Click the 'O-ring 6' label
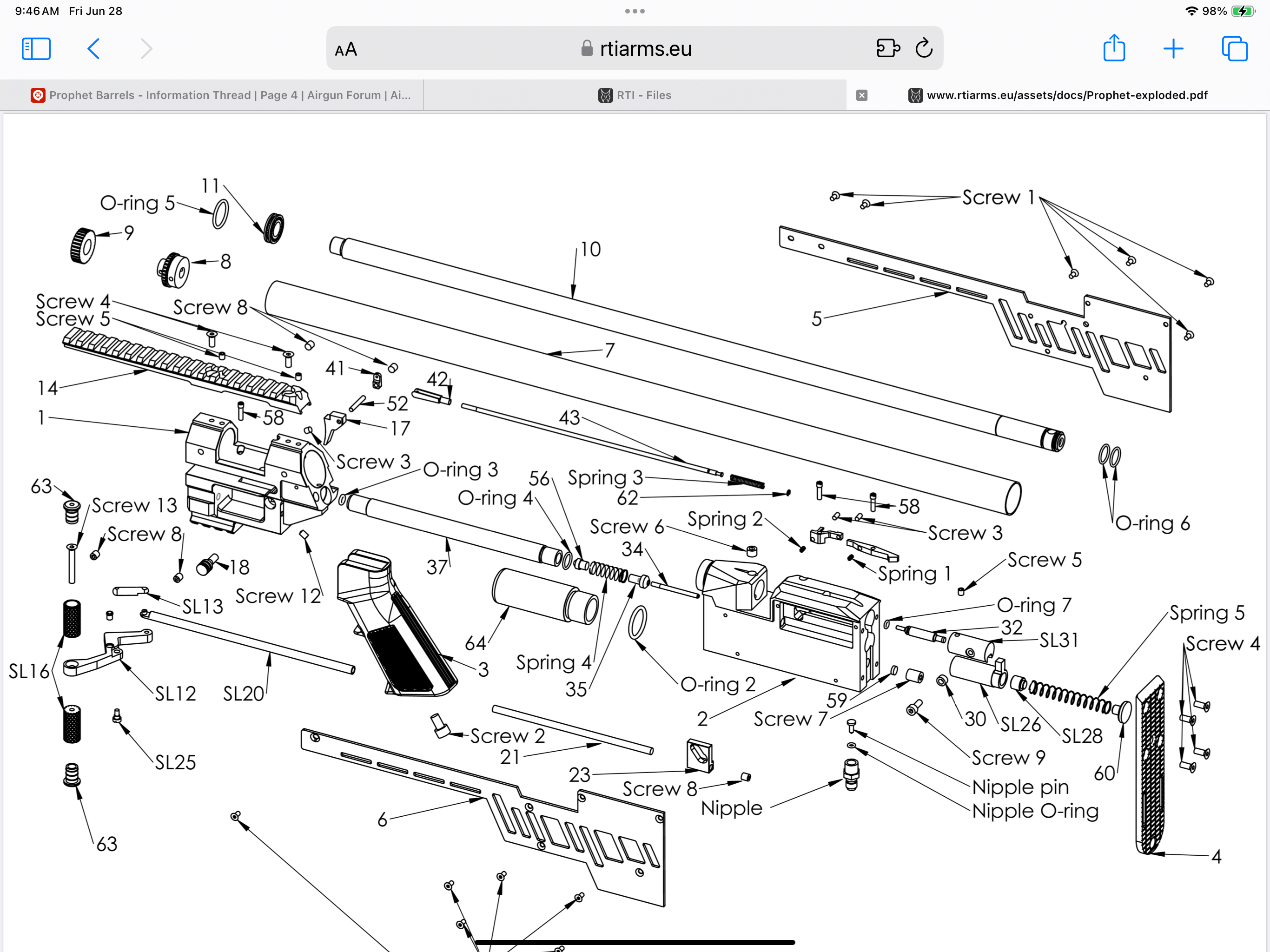The height and width of the screenshot is (952, 1270). (x=1152, y=523)
